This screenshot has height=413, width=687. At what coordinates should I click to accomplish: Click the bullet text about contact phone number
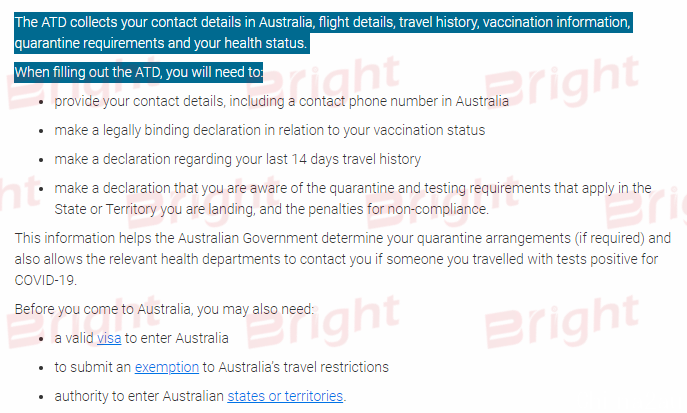(x=281, y=102)
